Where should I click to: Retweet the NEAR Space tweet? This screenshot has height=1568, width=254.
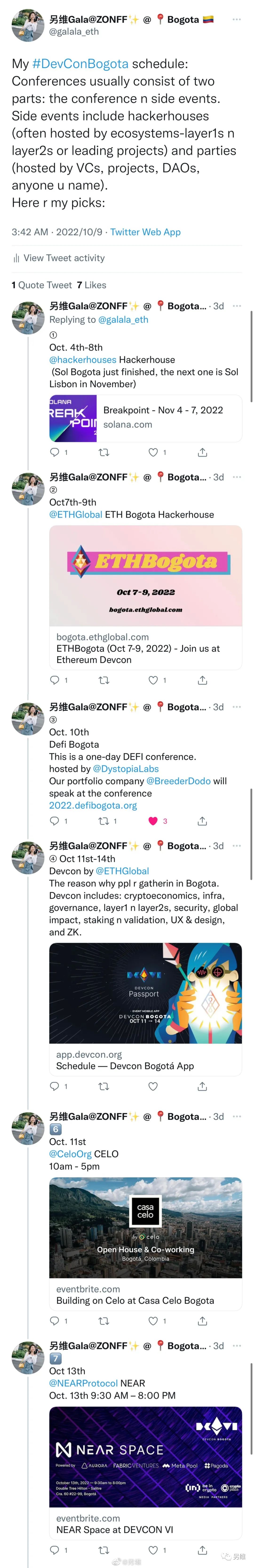coord(104,1550)
